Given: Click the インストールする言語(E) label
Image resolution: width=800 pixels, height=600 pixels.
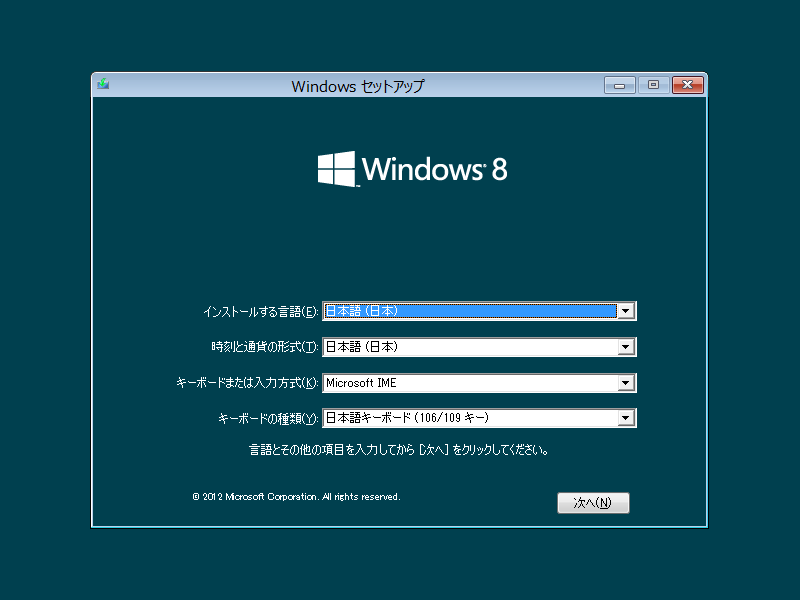Looking at the screenshot, I should click(260, 312).
